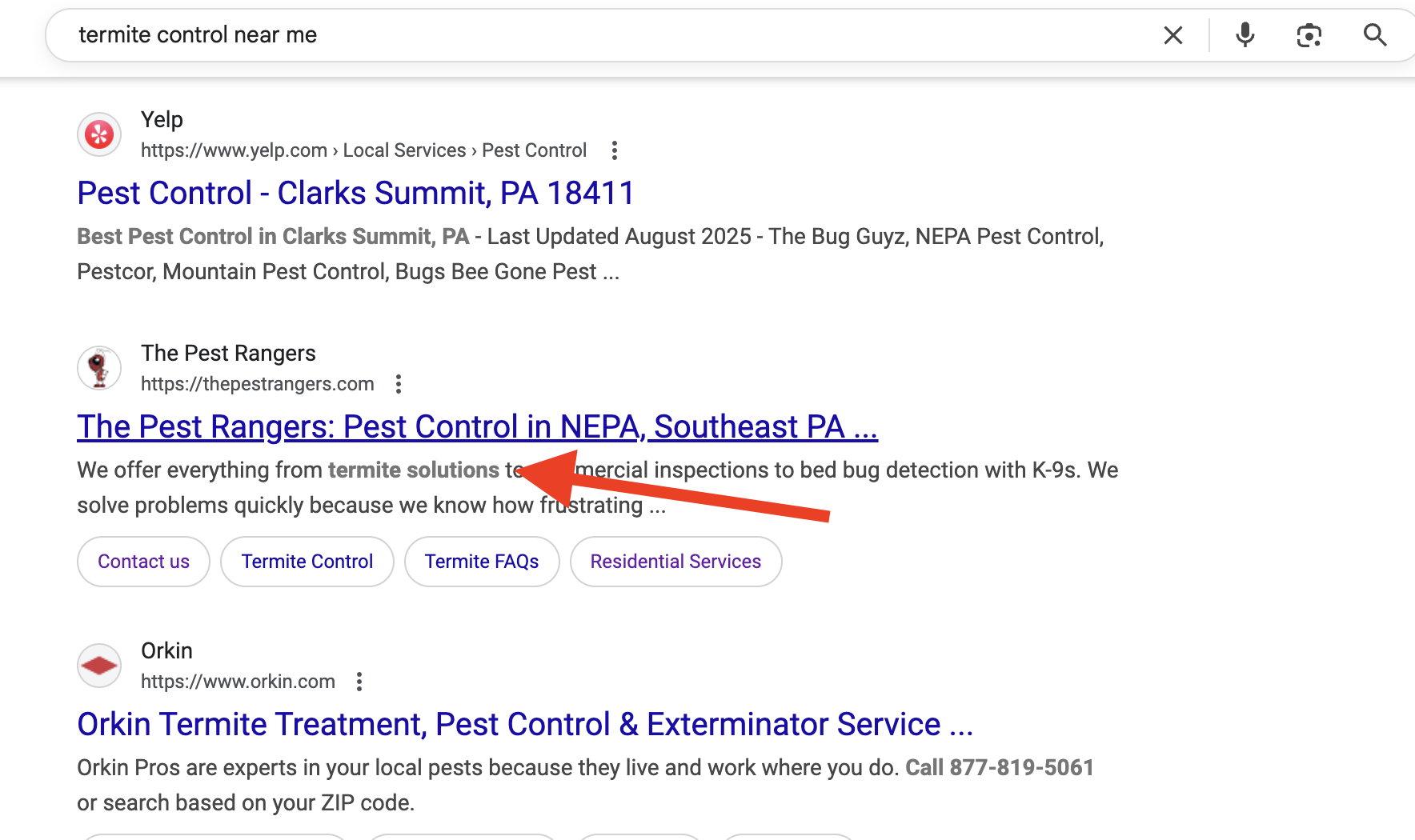Screen dimensions: 1415x840
Task: Click the Orkin logo favicon
Action: 99,666
